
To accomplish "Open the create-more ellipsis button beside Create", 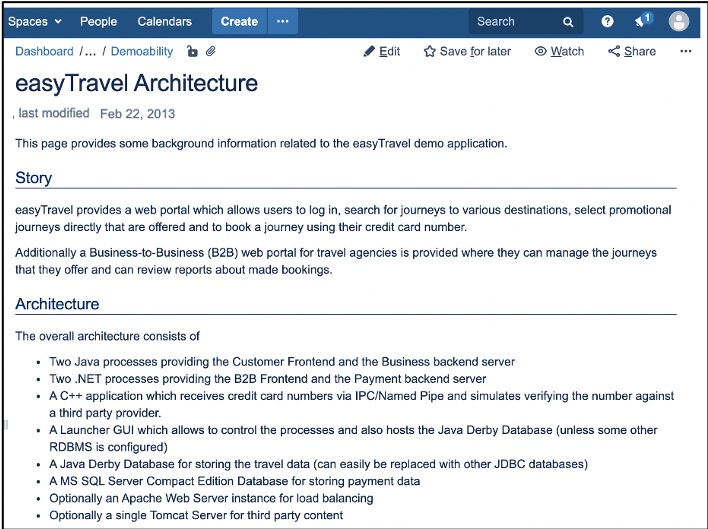I will tap(283, 21).
